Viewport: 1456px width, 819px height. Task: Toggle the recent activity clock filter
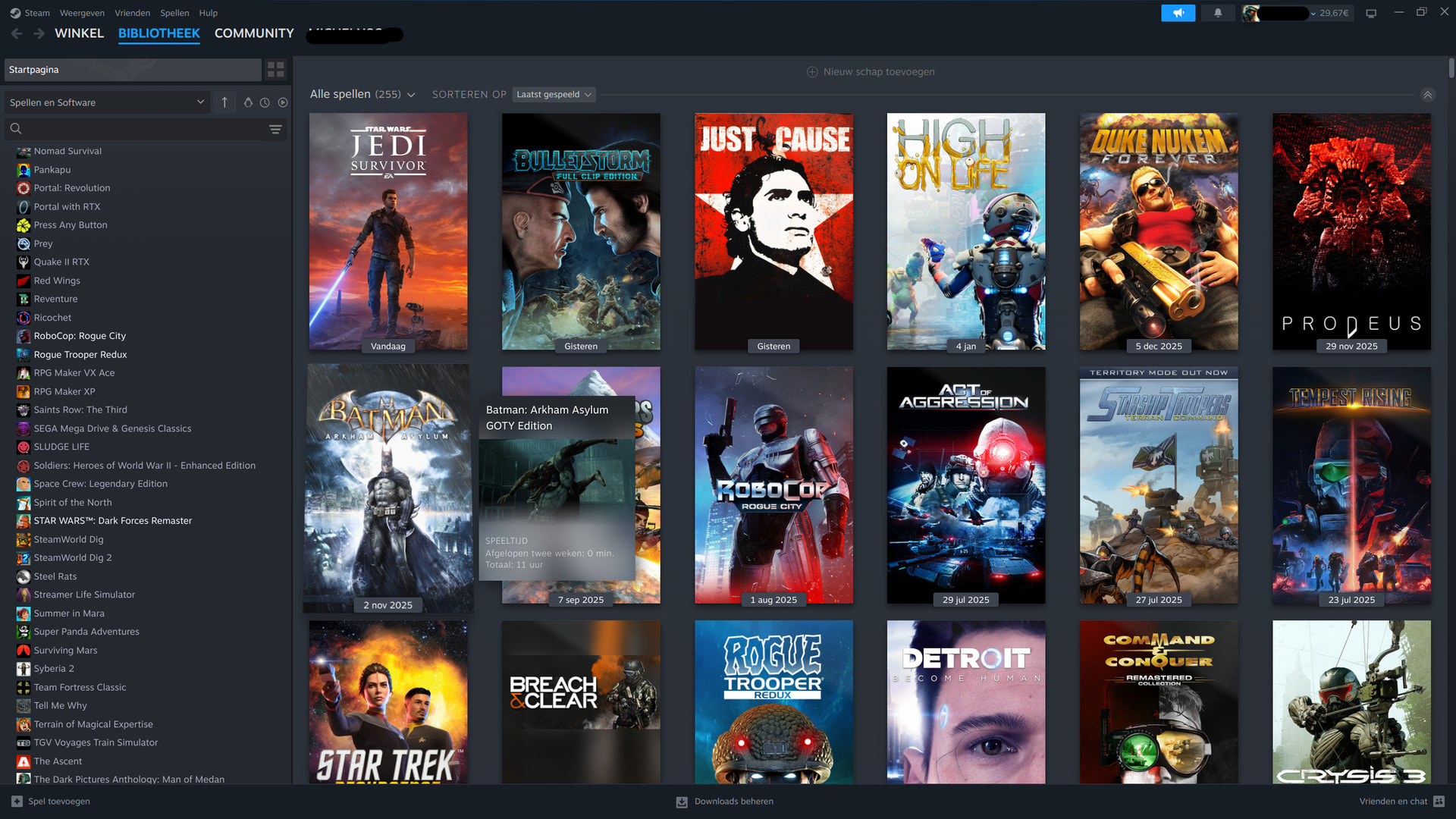pyautogui.click(x=265, y=102)
